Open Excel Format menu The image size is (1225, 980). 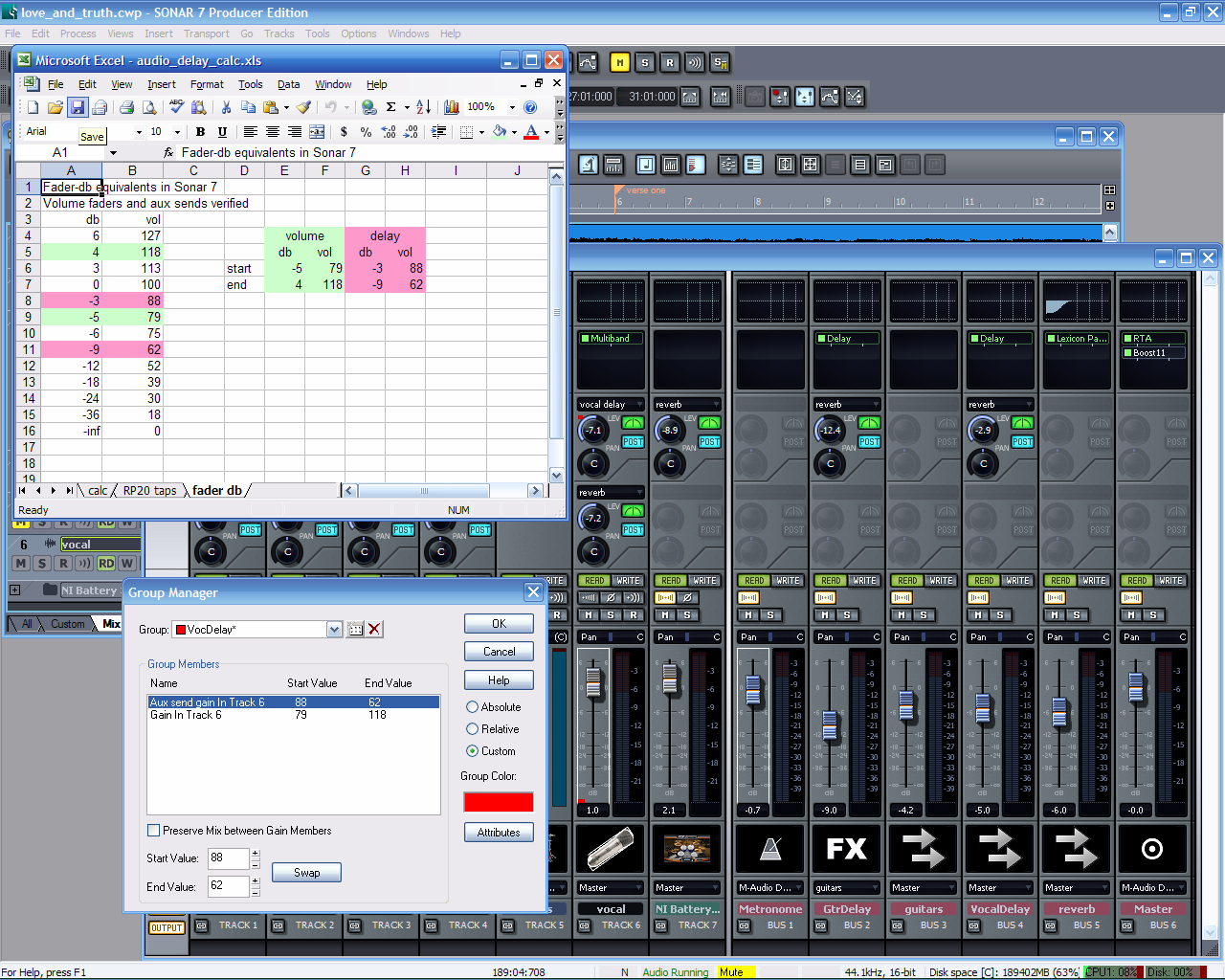tap(207, 84)
